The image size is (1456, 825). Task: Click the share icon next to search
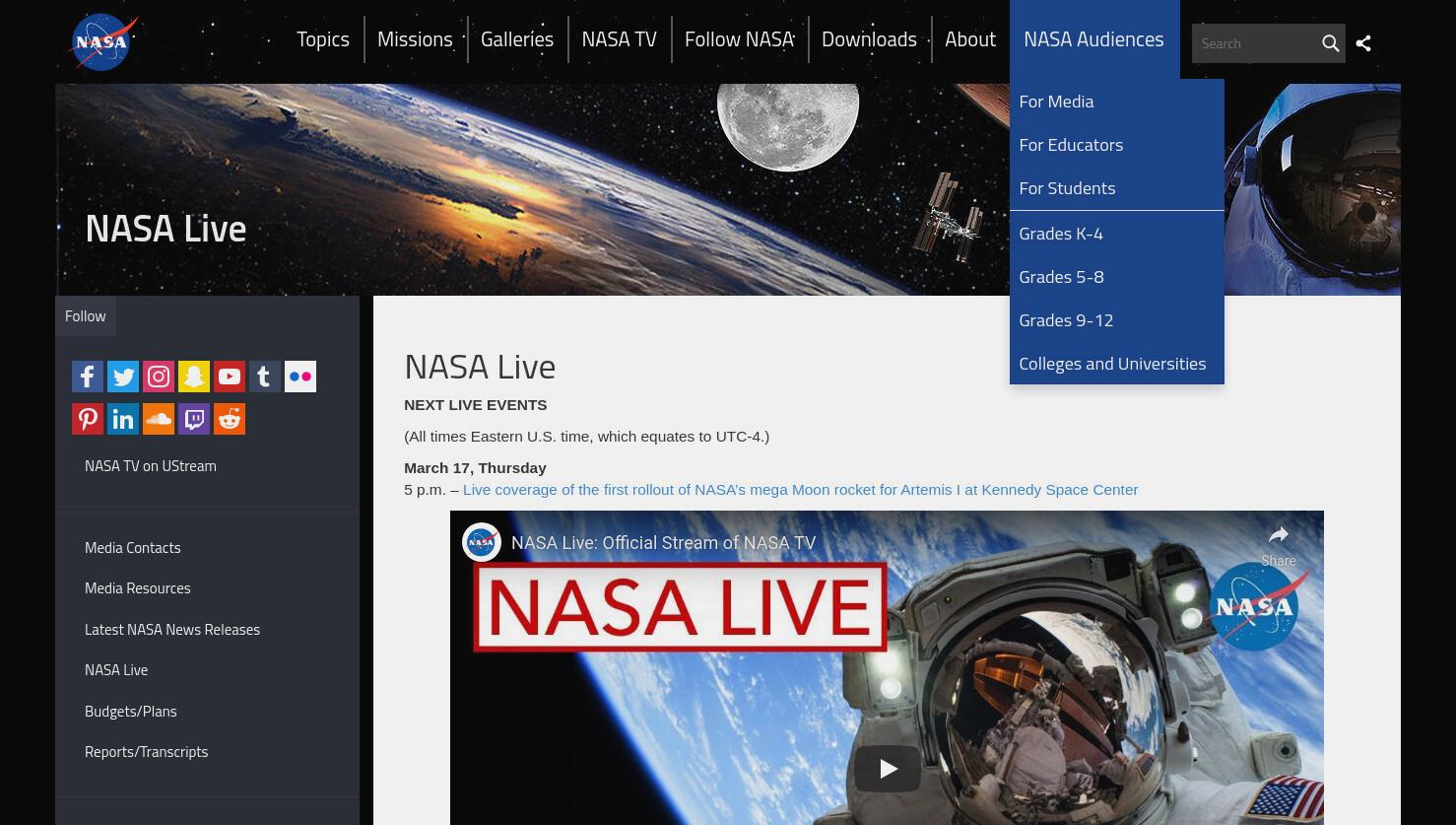pyautogui.click(x=1363, y=43)
